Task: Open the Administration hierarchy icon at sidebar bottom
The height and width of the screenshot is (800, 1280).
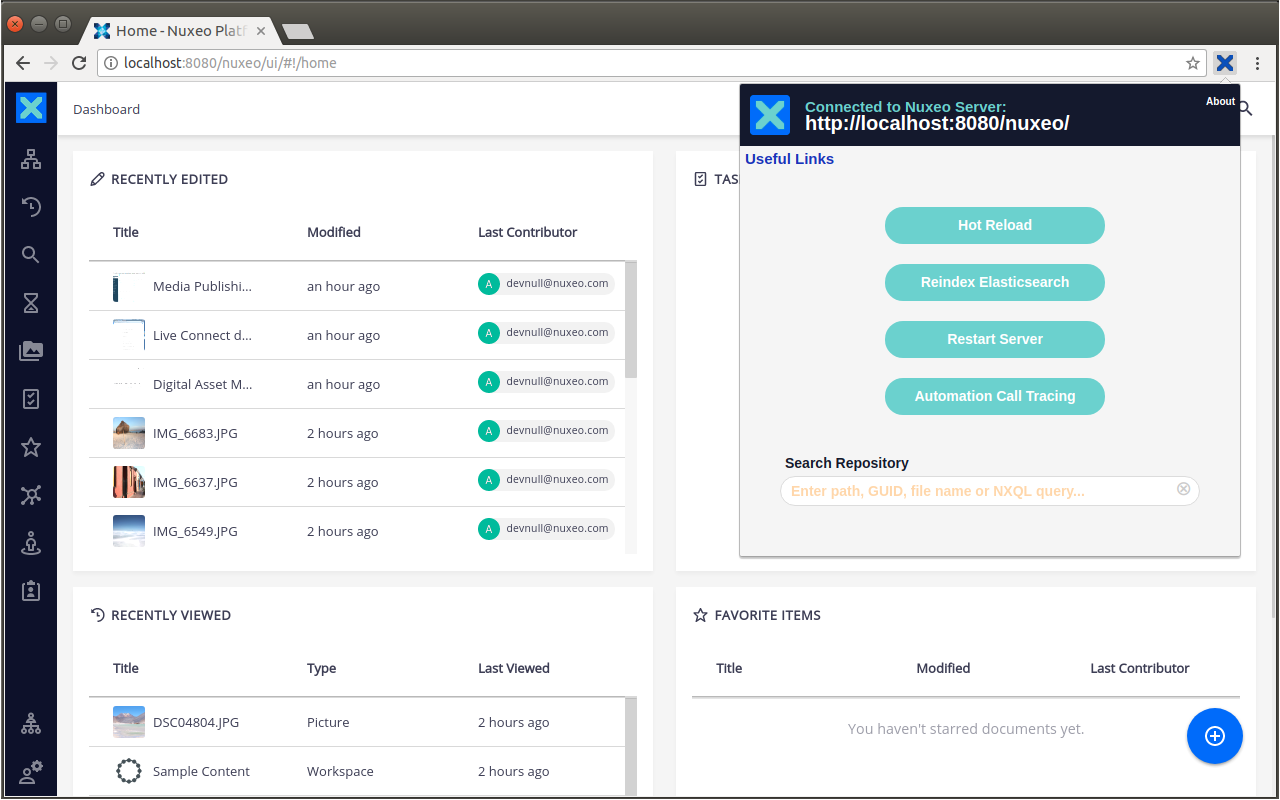Action: (x=31, y=724)
